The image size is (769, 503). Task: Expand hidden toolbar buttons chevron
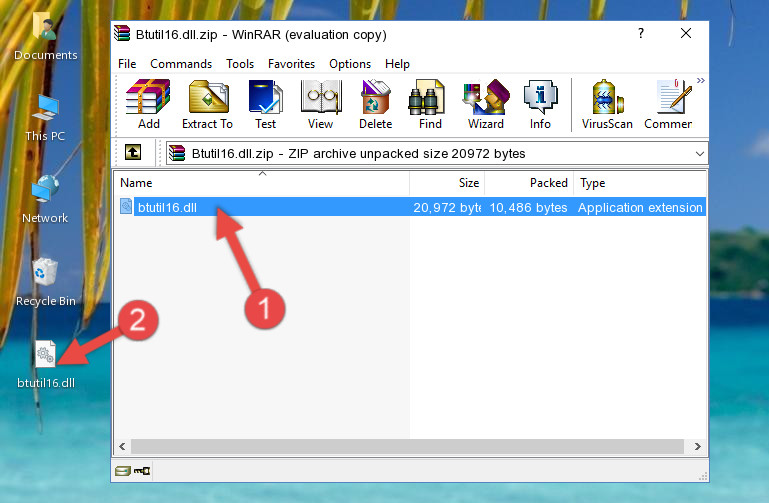(x=701, y=80)
